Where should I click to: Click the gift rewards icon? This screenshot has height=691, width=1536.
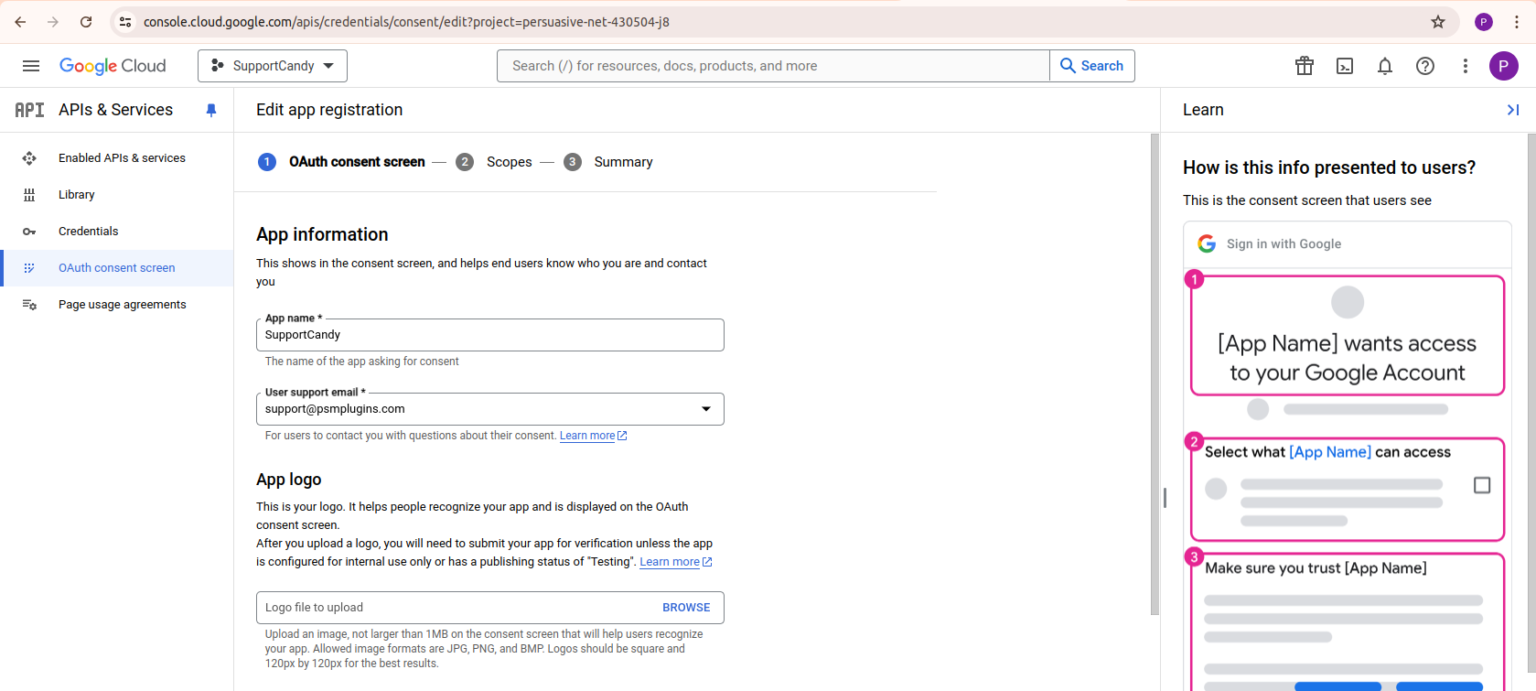(1304, 65)
